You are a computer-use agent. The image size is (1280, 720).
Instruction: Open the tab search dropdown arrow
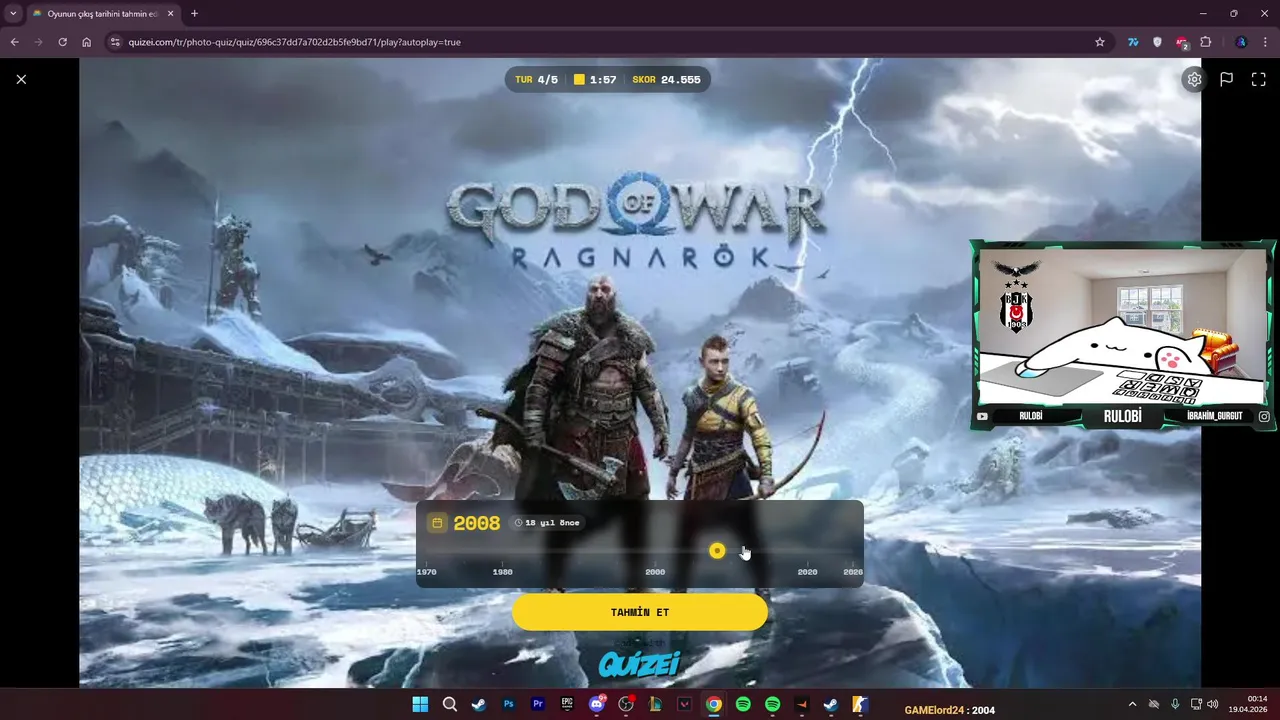click(x=13, y=14)
